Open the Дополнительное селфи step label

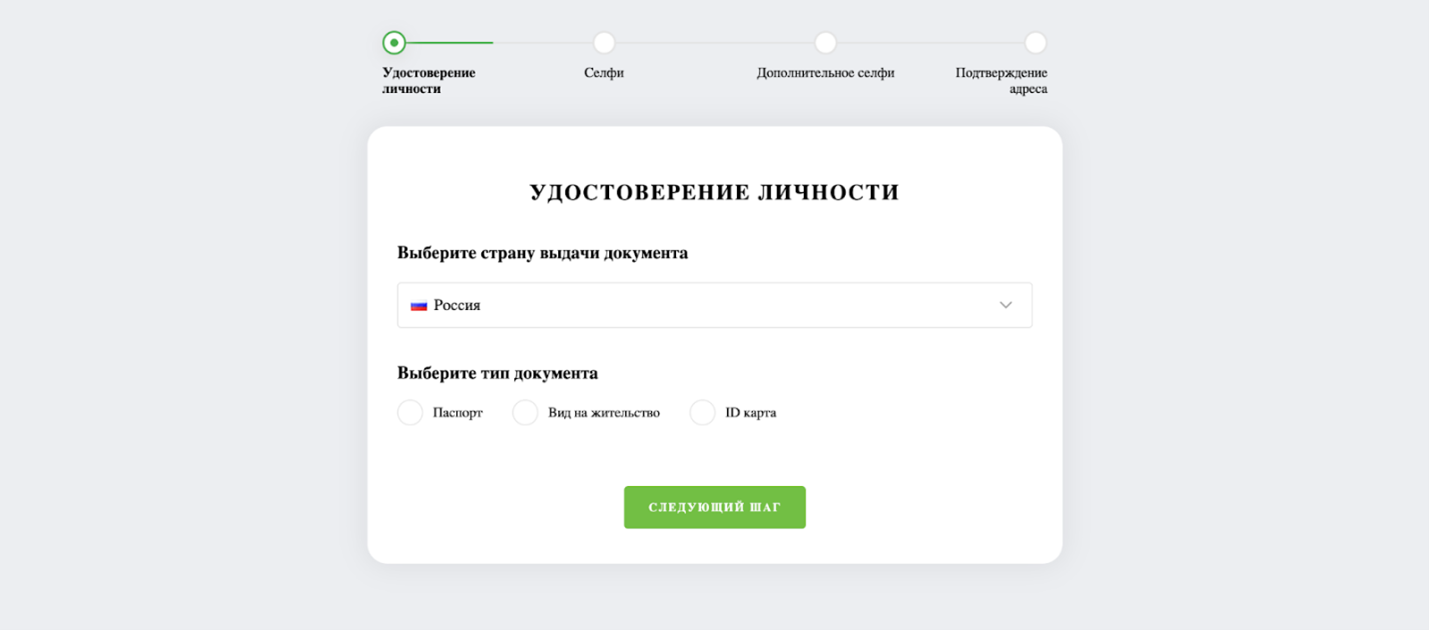(826, 73)
